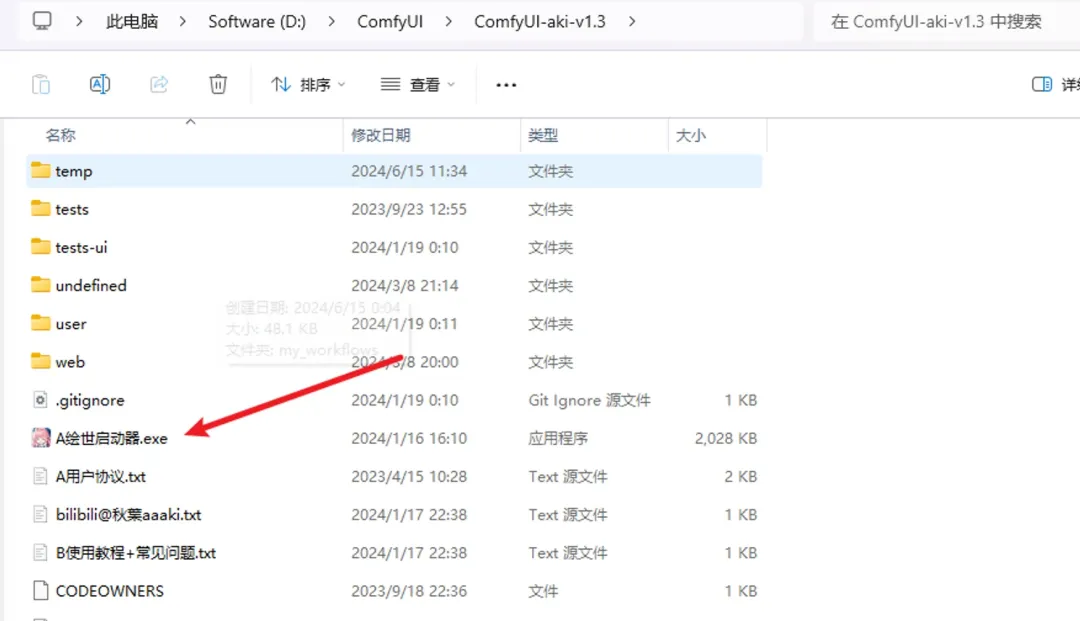Image resolution: width=1080 pixels, height=621 pixels.
Task: Click the share icon in toolbar
Action: pos(159,85)
